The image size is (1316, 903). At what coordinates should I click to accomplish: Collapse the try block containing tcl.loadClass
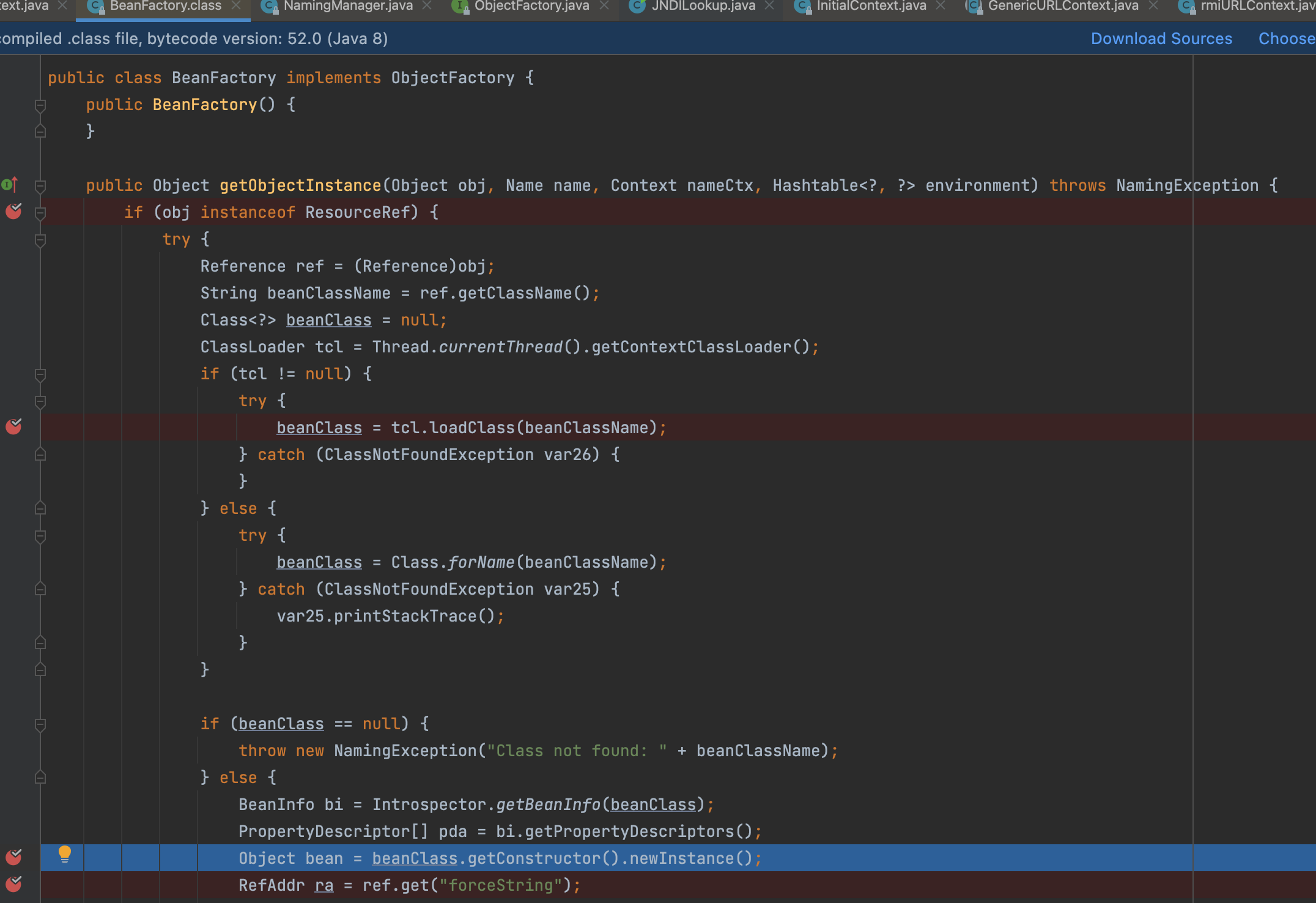pos(40,401)
